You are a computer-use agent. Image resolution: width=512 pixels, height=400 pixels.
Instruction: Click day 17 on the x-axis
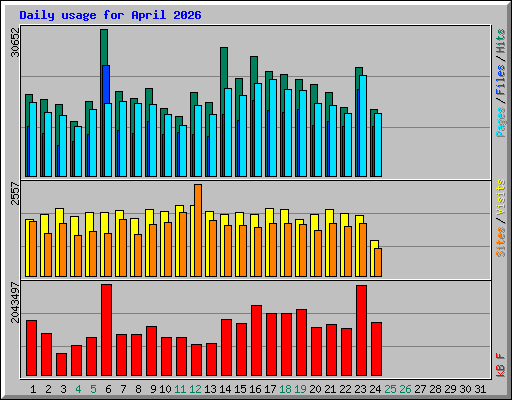tap(270, 389)
